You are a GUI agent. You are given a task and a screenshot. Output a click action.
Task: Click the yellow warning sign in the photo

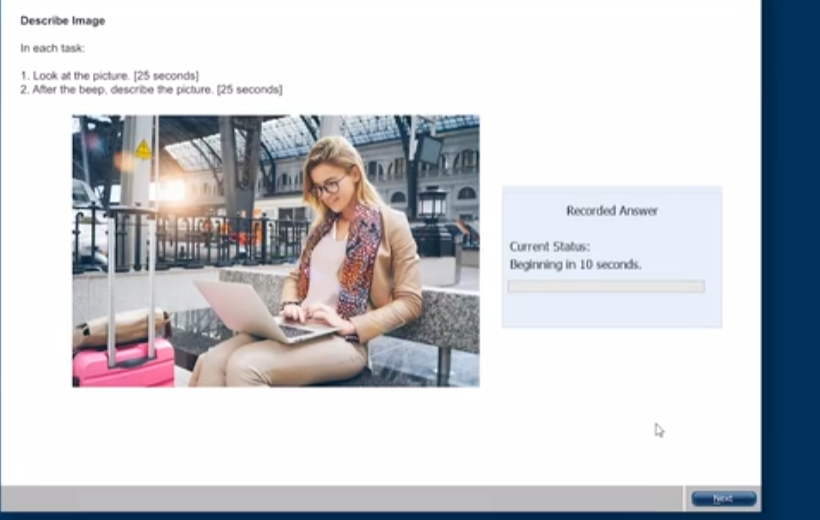pos(143,150)
